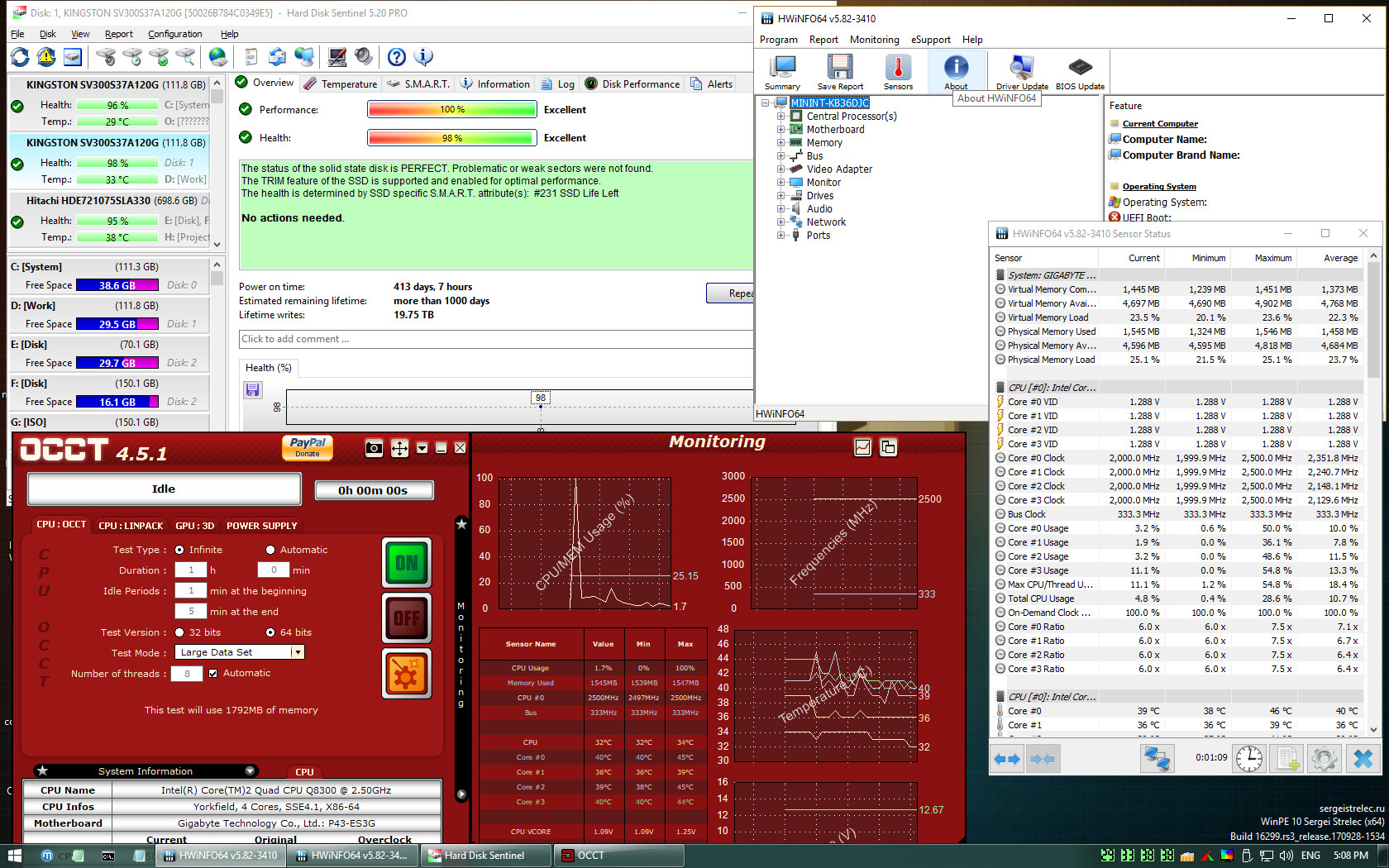Switch to the Disk Performance tab

pyautogui.click(x=632, y=83)
